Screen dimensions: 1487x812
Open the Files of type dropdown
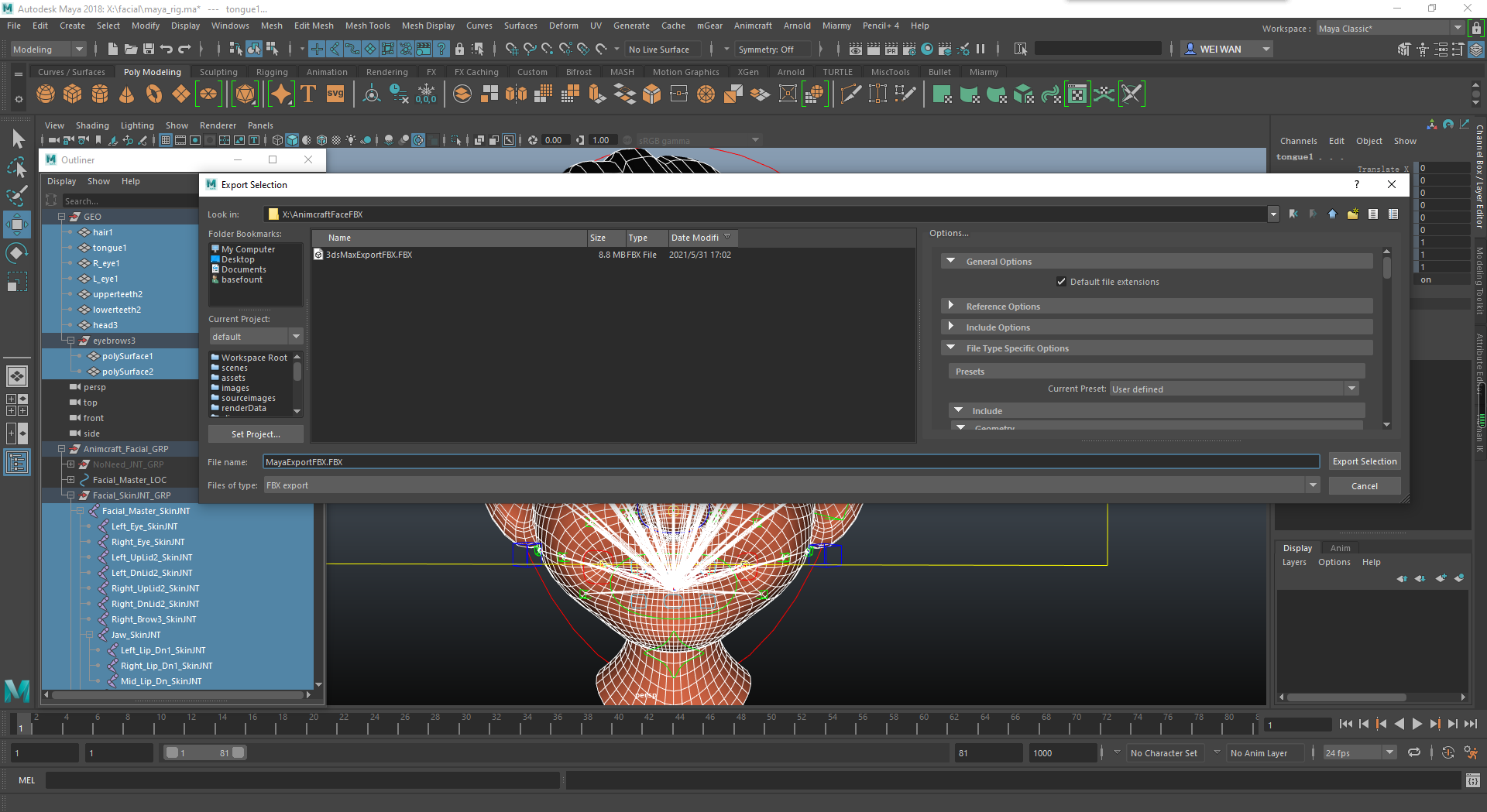[1312, 485]
